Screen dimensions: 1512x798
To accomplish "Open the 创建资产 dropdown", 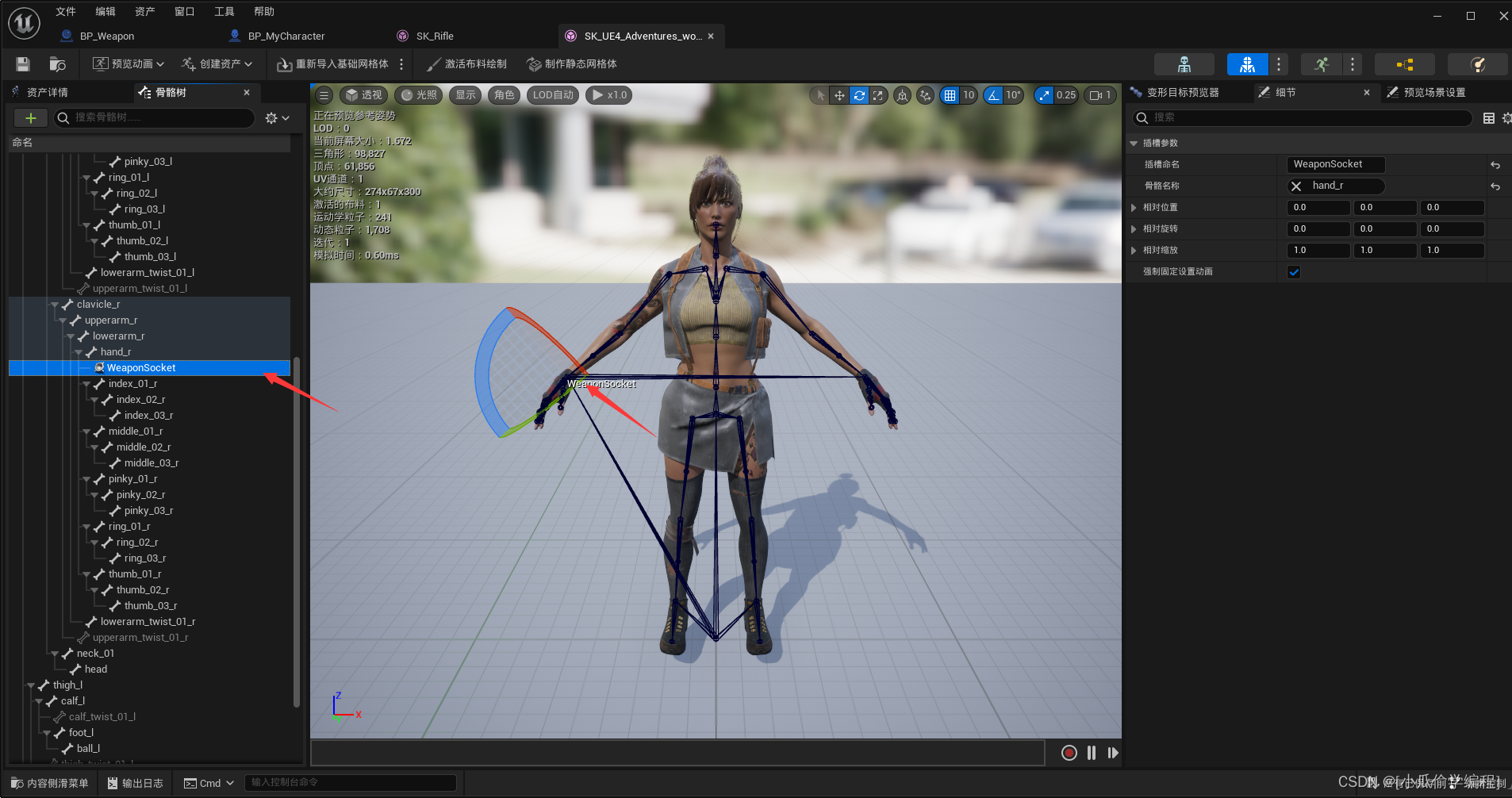I will click(217, 64).
